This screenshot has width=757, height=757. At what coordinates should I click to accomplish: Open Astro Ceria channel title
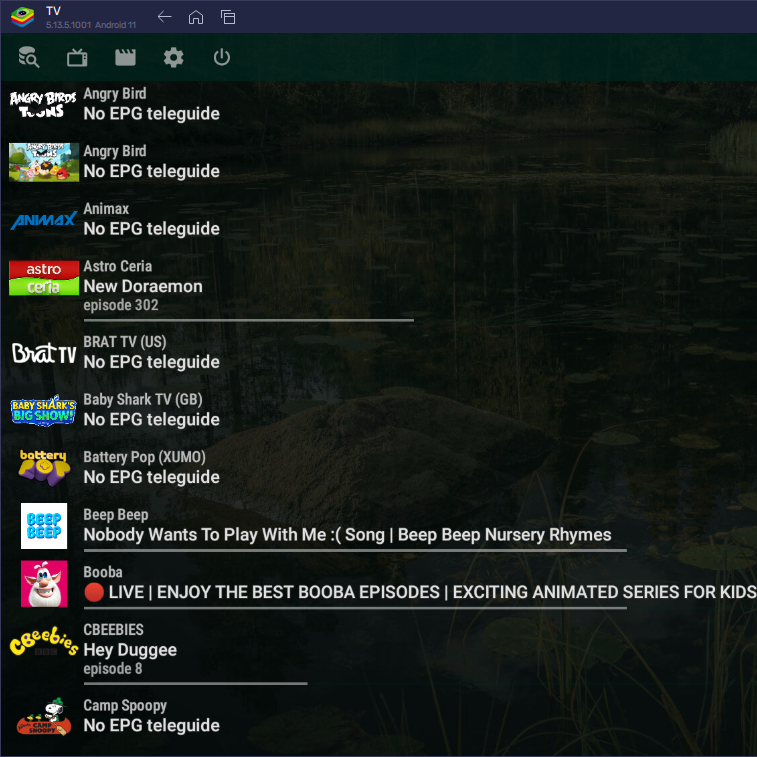coord(118,266)
